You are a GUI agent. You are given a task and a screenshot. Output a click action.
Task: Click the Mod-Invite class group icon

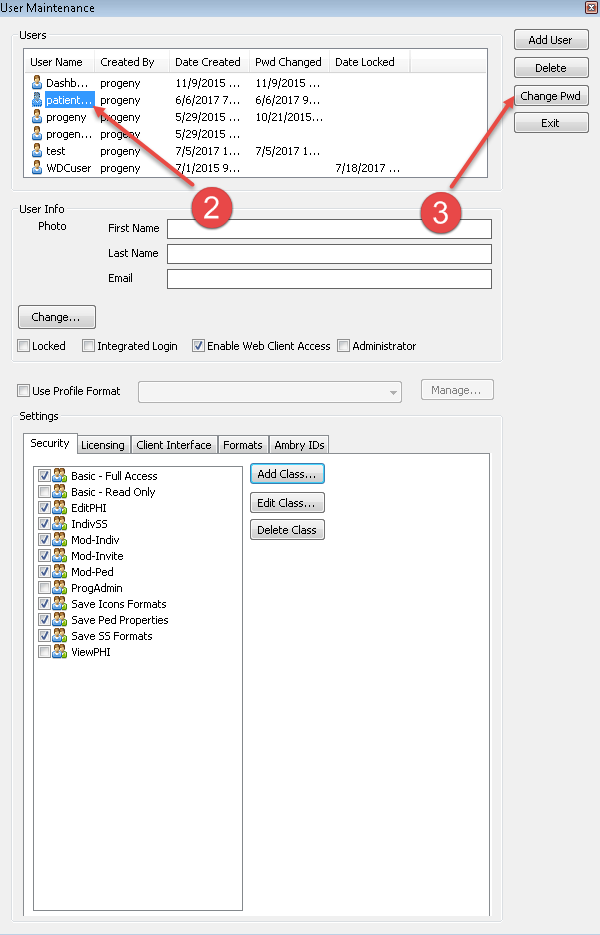tap(60, 555)
